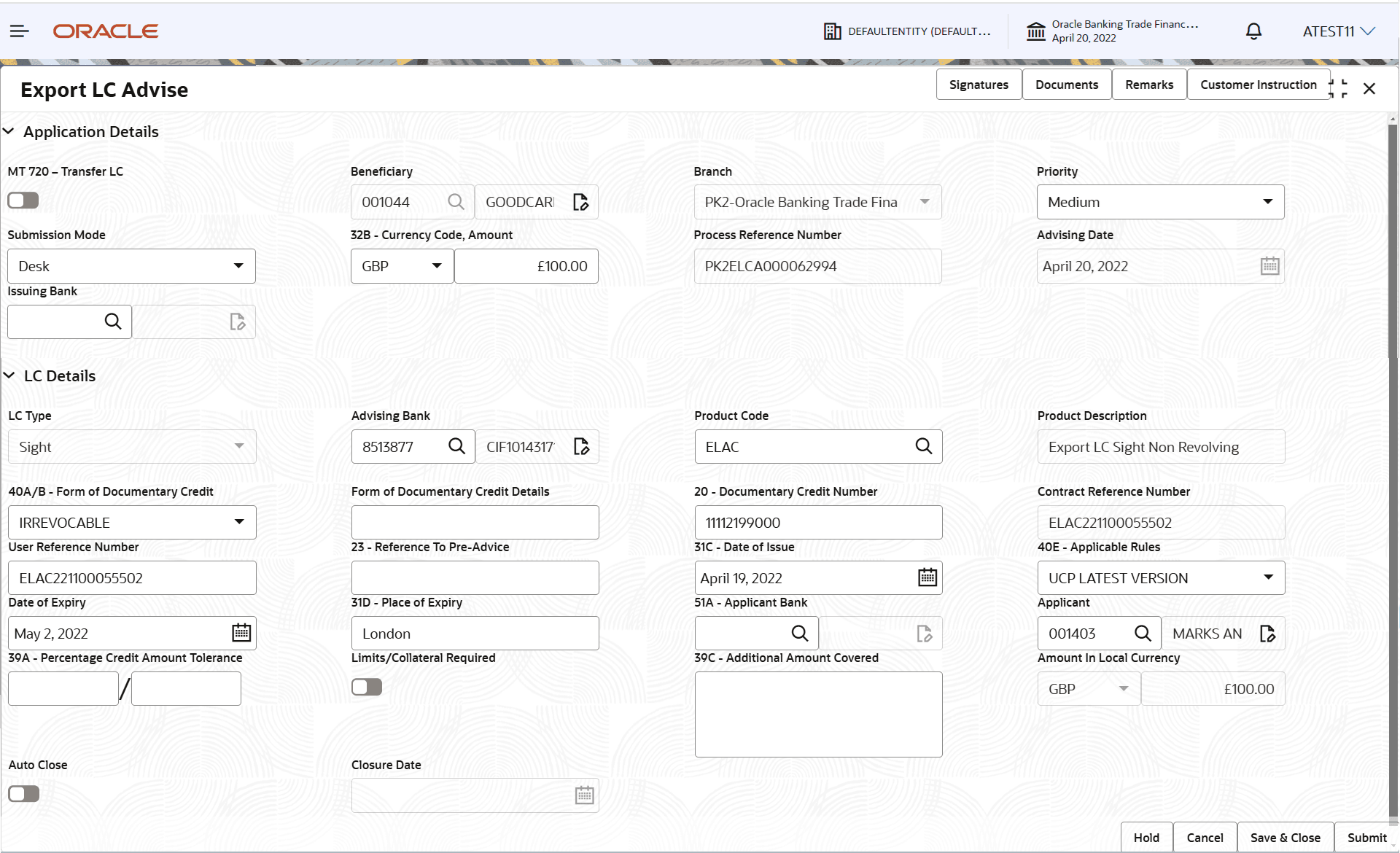Submit the Export LC Advise form
The width and height of the screenshot is (1400, 853).
tap(1366, 837)
